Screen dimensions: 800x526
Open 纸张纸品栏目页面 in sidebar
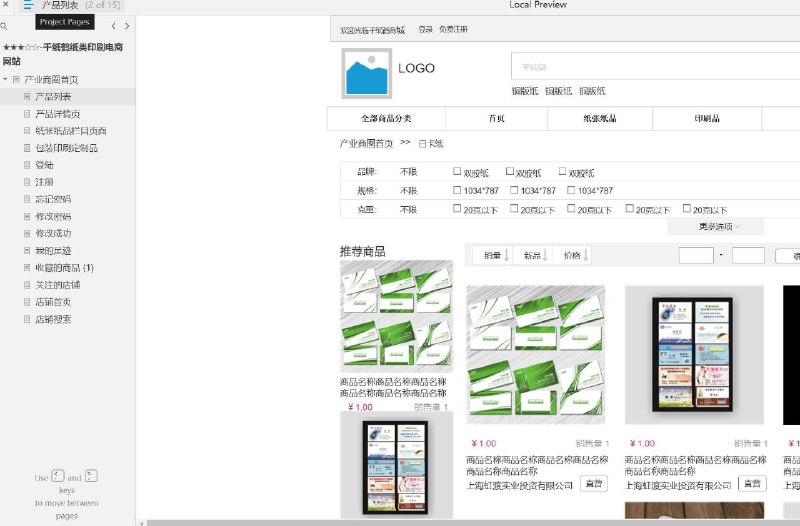click(71, 131)
